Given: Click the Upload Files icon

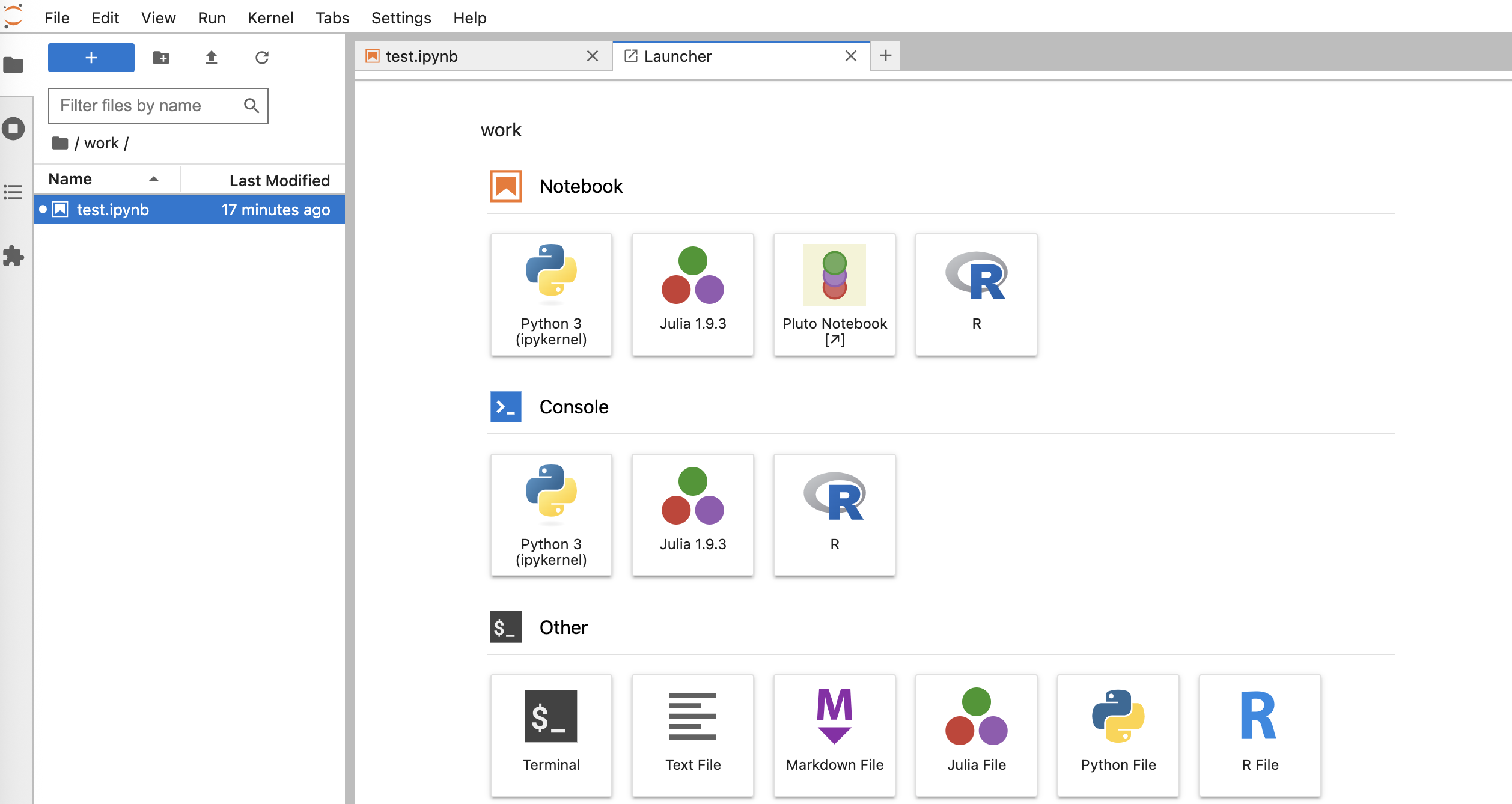Looking at the screenshot, I should pos(211,58).
